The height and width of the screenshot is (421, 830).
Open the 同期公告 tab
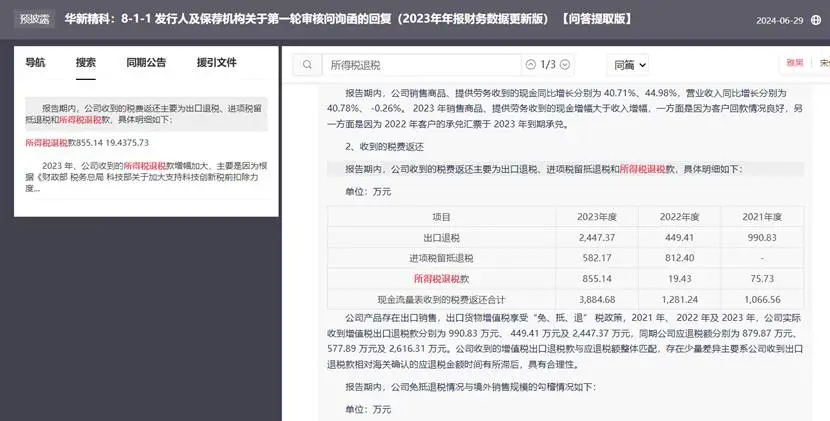[146, 62]
